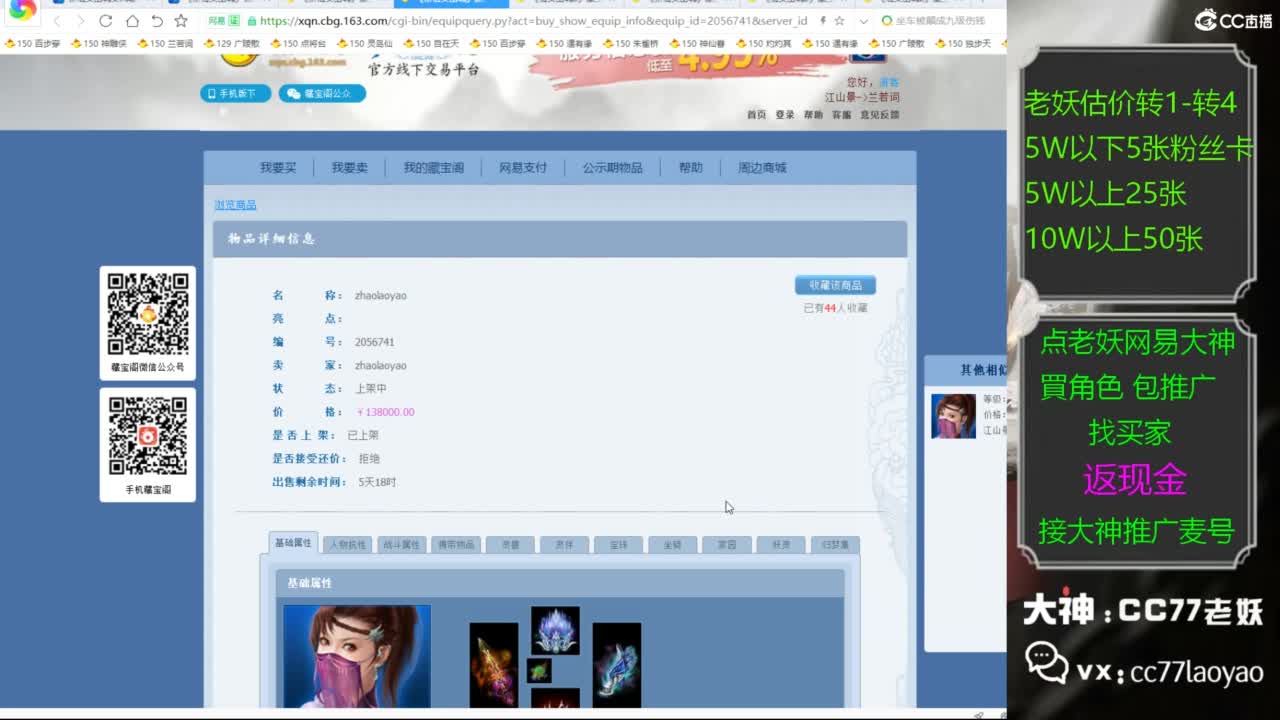This screenshot has width=1280, height=720.
Task: Open the 150 神仙眷 bookmark
Action: 697,44
